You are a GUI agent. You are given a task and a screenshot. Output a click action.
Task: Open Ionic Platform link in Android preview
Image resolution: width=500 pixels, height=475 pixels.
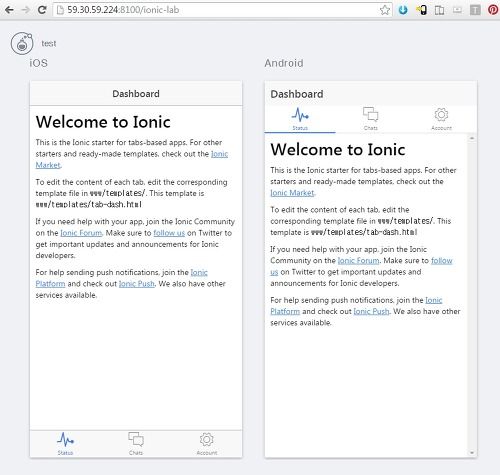click(x=285, y=311)
